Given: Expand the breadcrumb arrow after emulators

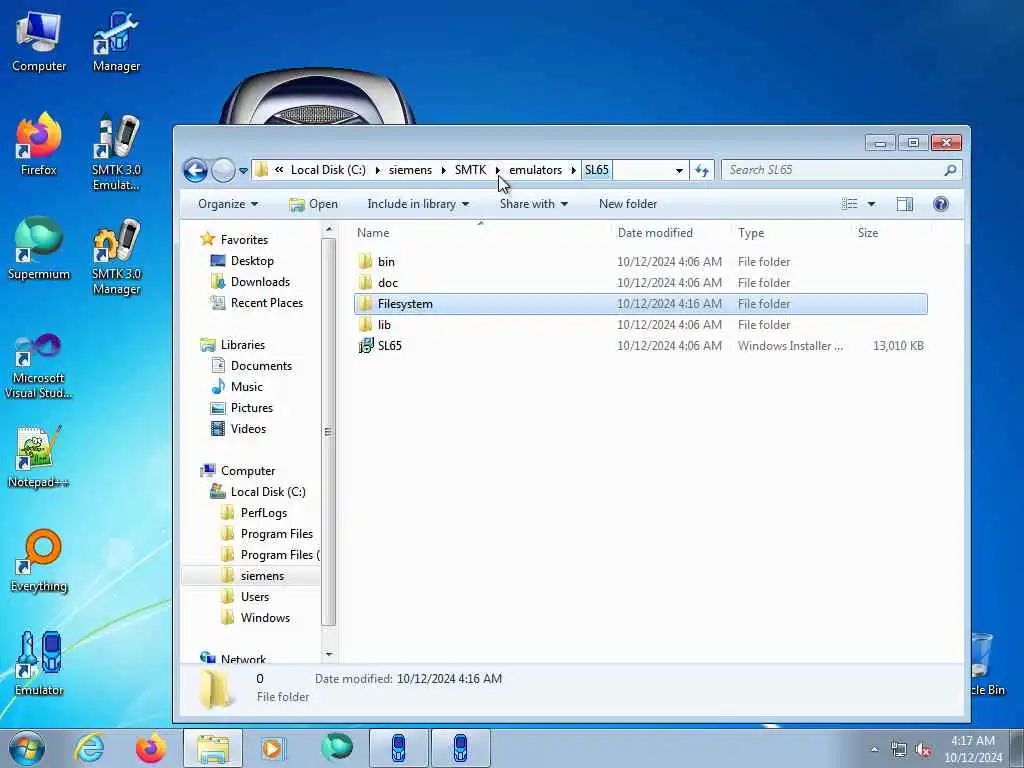Looking at the screenshot, I should [x=573, y=170].
